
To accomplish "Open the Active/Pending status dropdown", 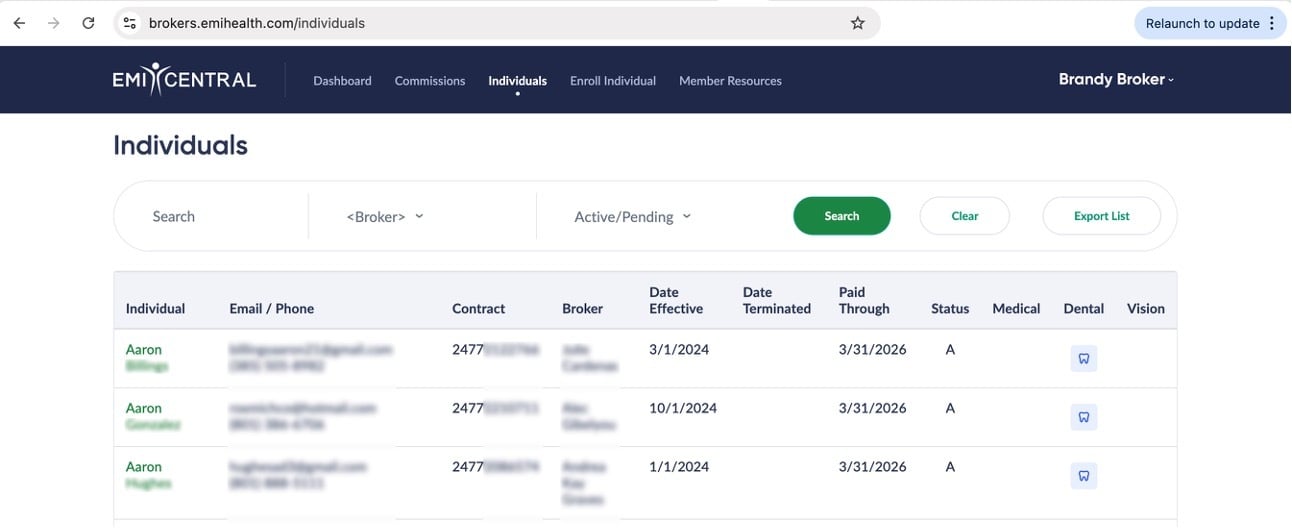I will 632,216.
